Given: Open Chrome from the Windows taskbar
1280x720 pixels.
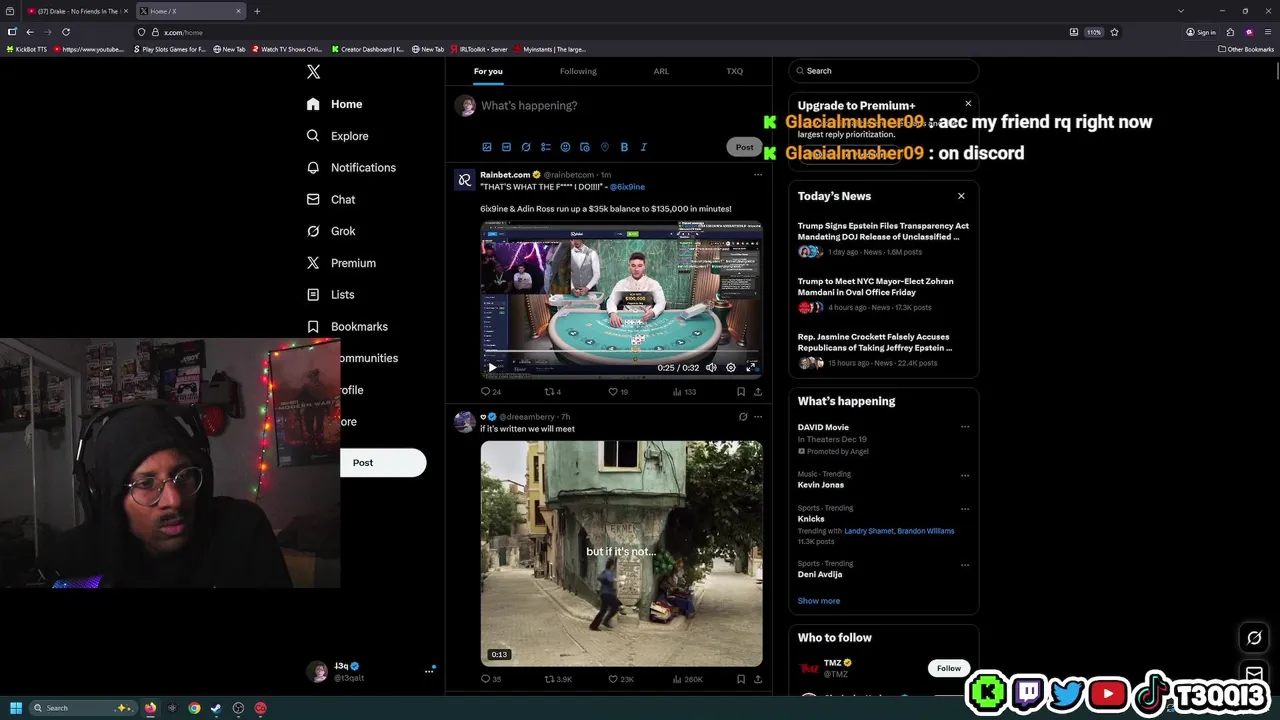Looking at the screenshot, I should pos(194,708).
